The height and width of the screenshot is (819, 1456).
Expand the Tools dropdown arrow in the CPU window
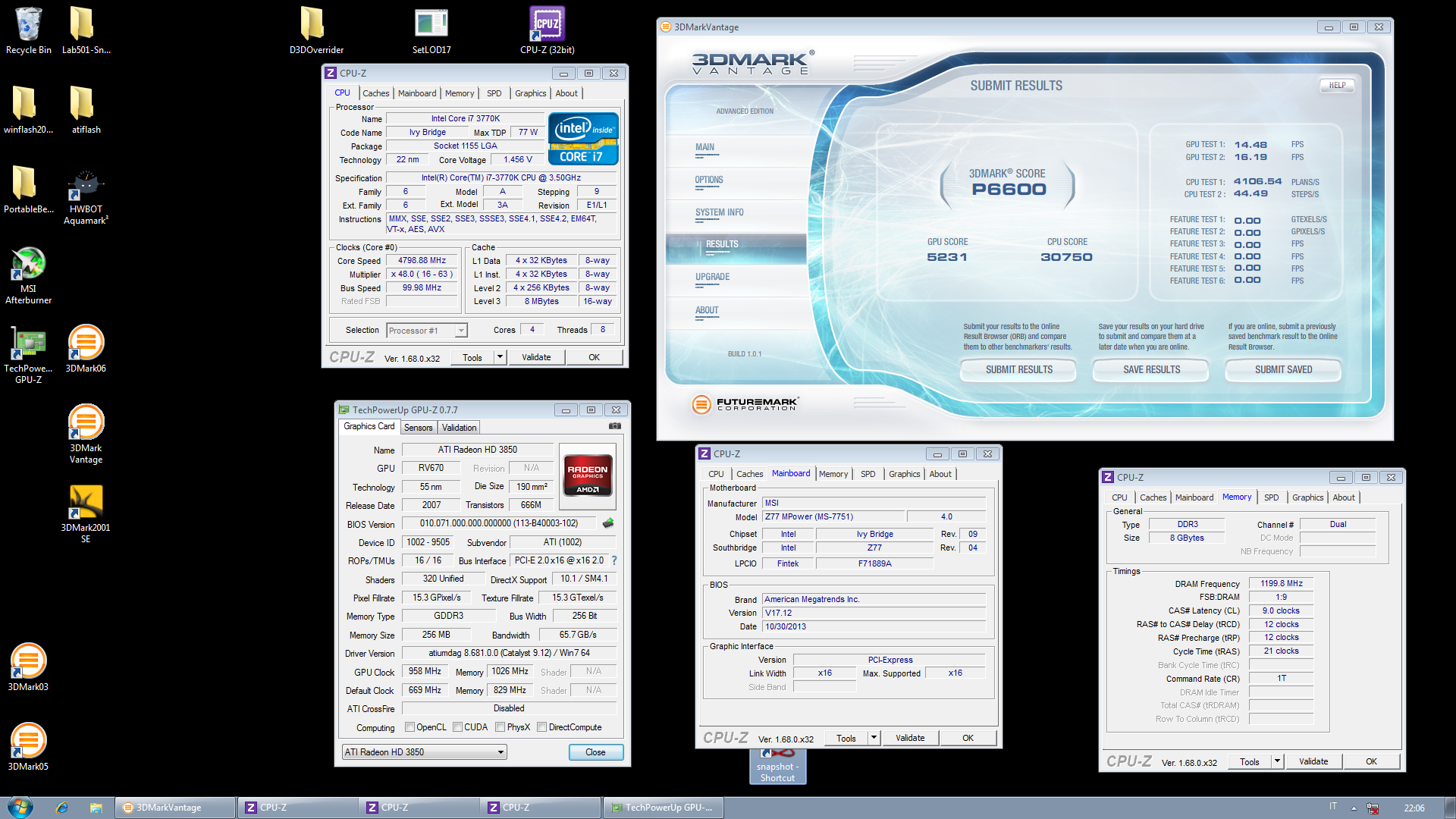click(500, 357)
